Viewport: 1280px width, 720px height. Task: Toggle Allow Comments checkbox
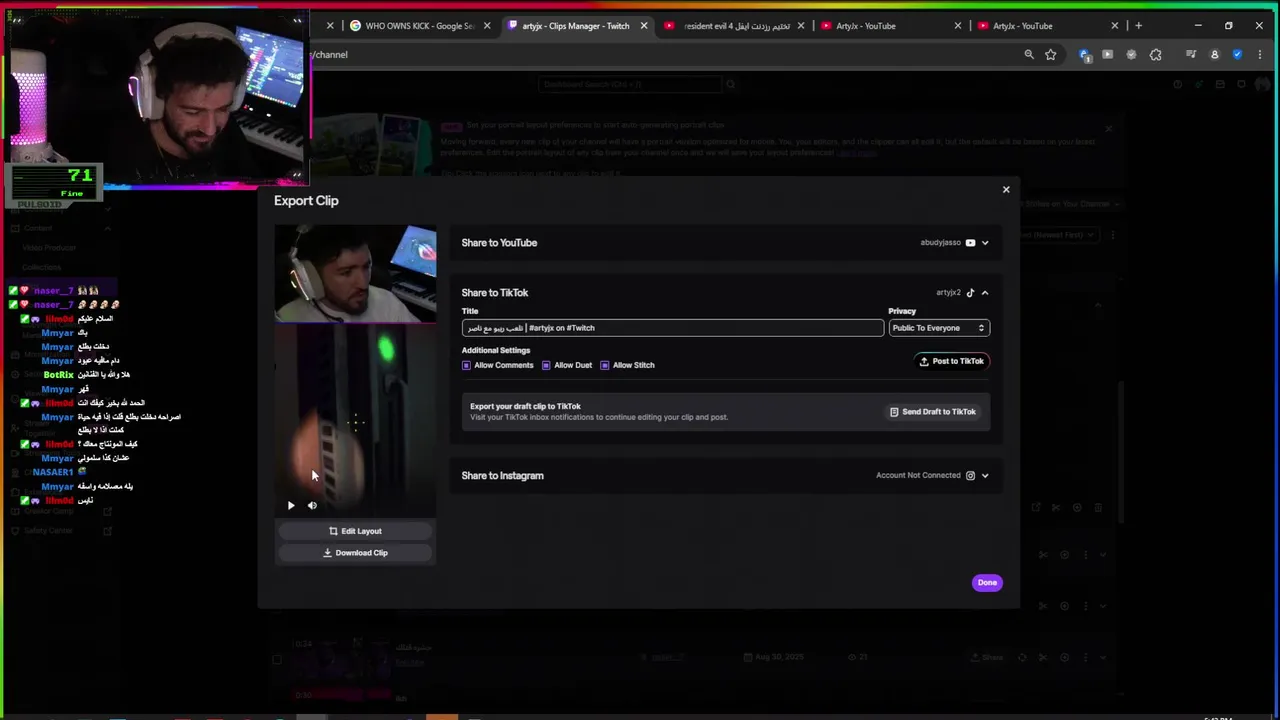point(466,365)
